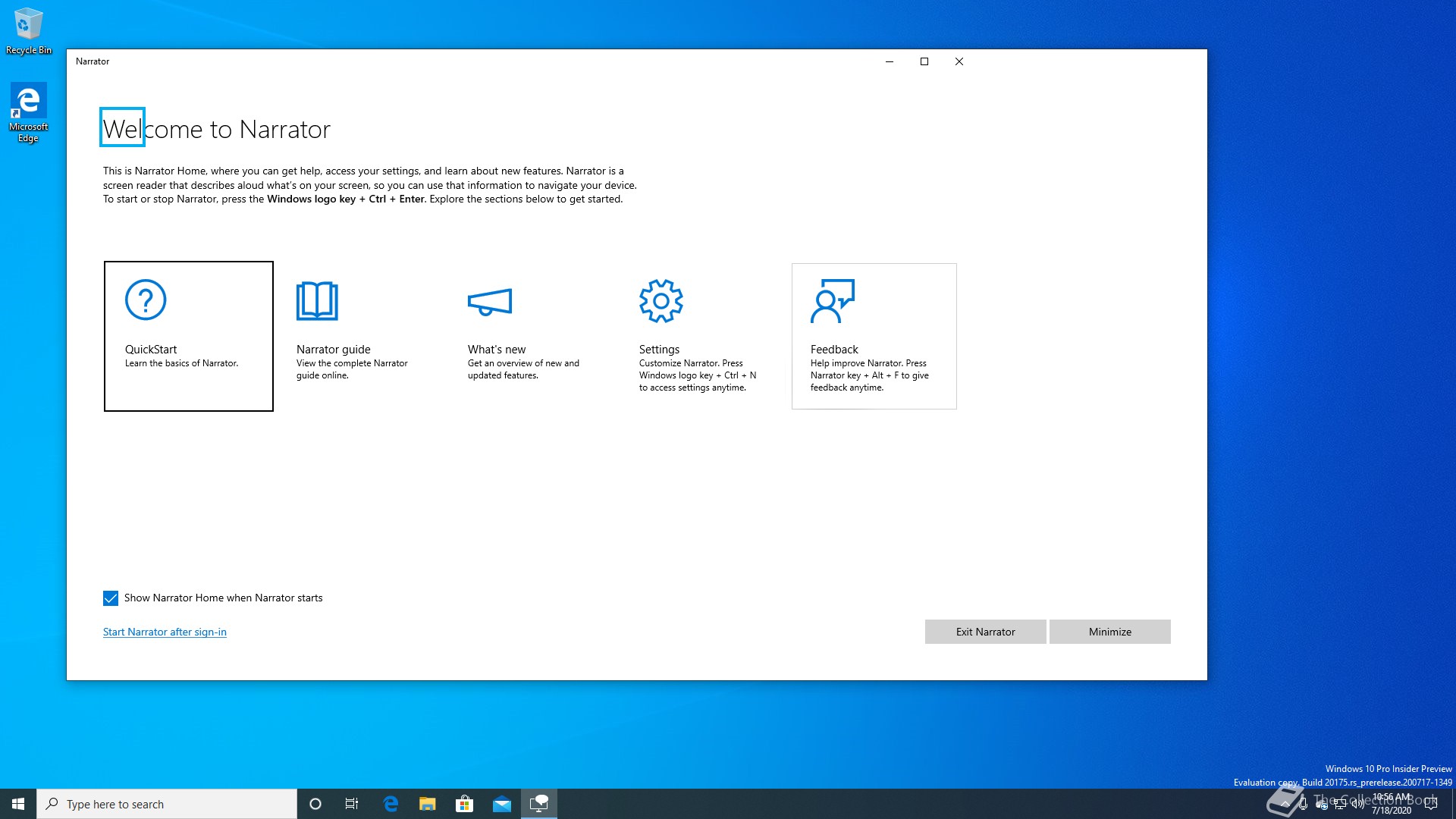Open the What's new megaphone icon
This screenshot has width=1456, height=819.
click(x=490, y=302)
